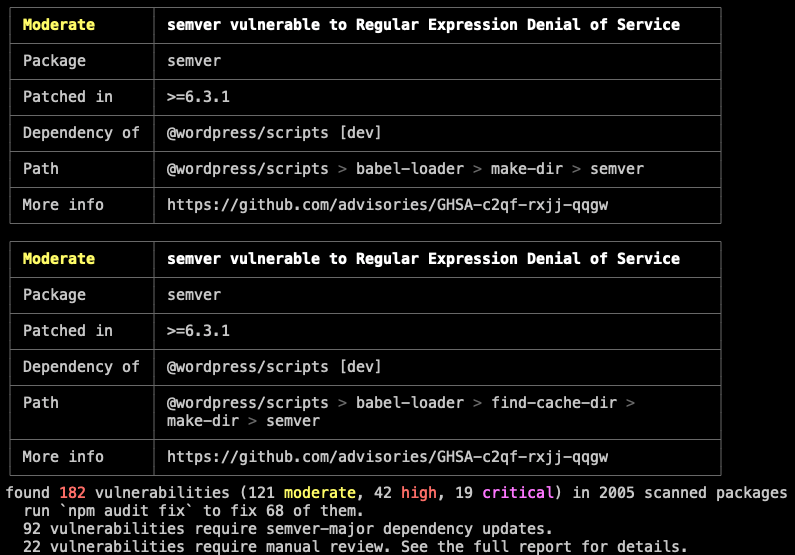The height and width of the screenshot is (555, 795).
Task: Click '>=6.3.1' in the find-cache-dir advisory table
Action: point(198,331)
